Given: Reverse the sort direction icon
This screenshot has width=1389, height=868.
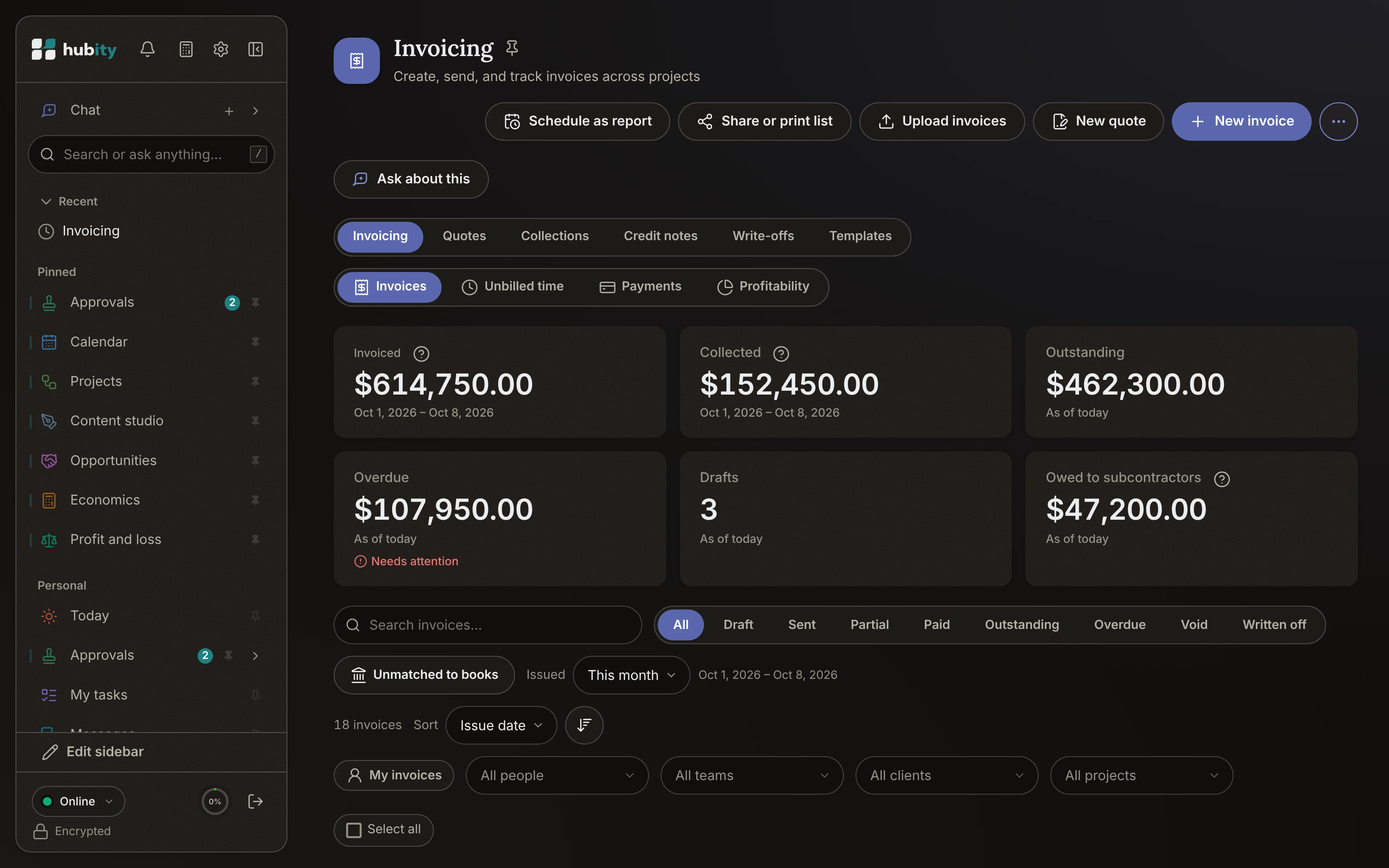Looking at the screenshot, I should point(584,725).
